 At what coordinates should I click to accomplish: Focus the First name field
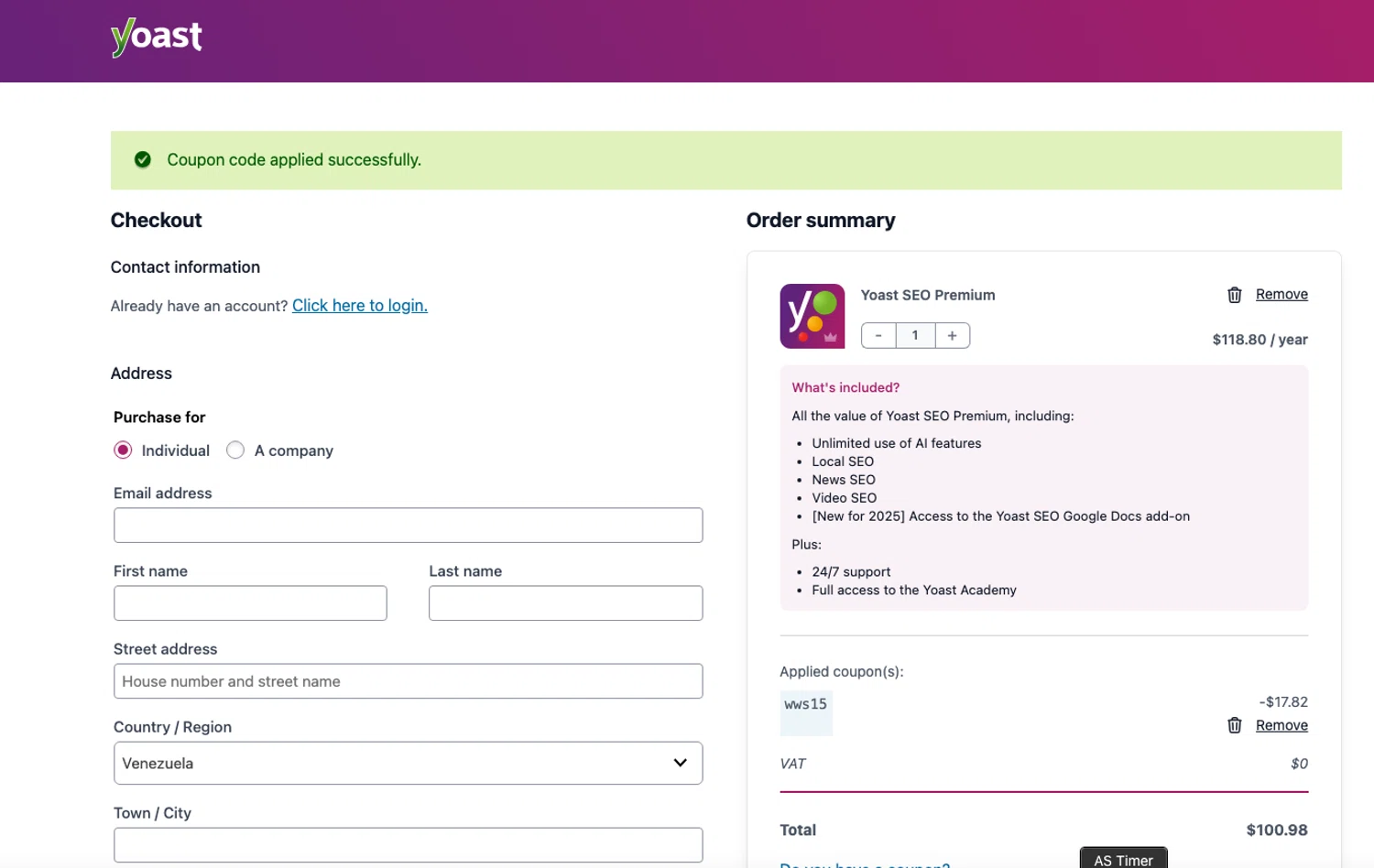[250, 603]
